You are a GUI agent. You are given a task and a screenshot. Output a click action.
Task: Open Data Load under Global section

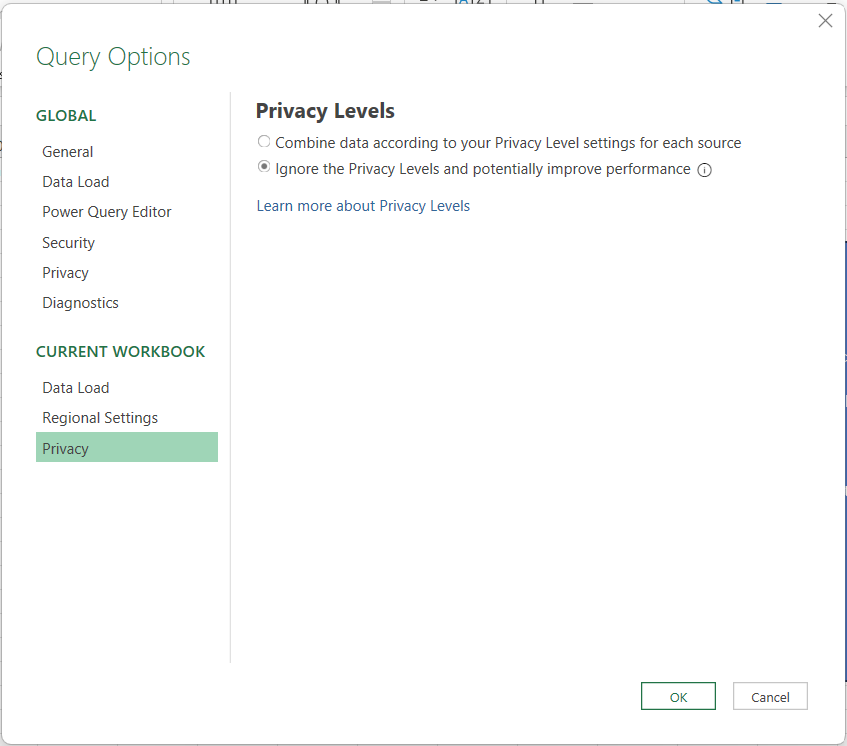[x=76, y=182]
